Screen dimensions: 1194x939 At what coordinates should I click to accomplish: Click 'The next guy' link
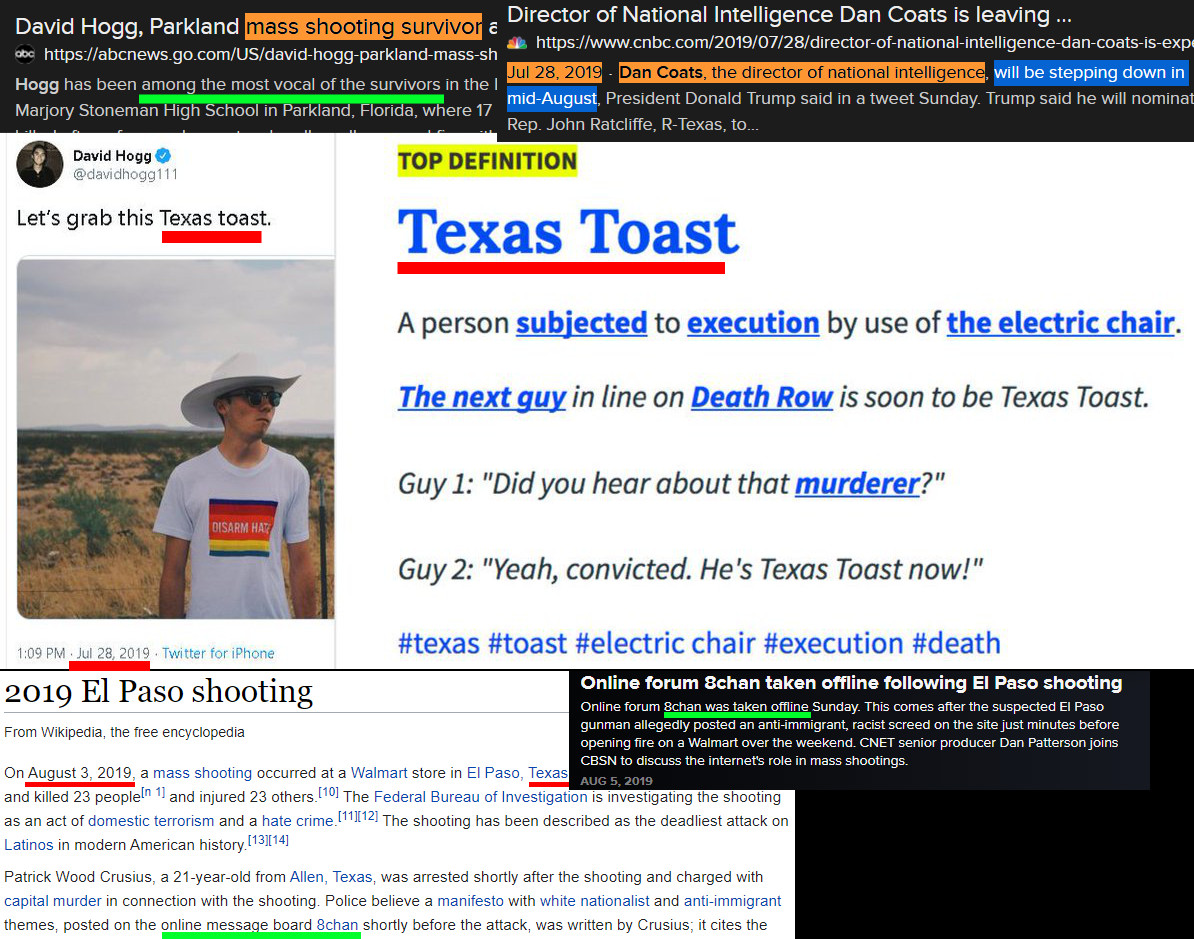pyautogui.click(x=481, y=397)
